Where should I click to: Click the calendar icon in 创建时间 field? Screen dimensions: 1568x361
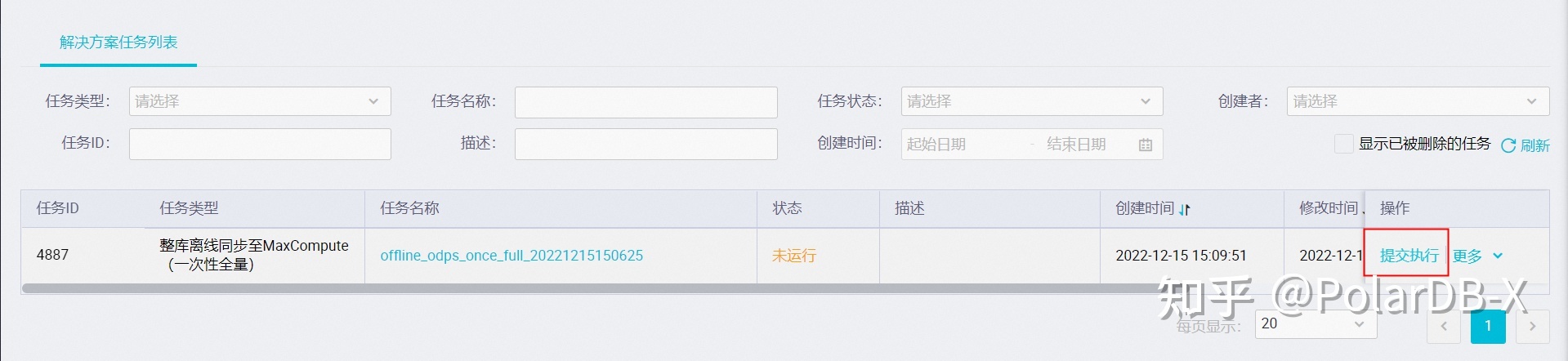(1146, 145)
